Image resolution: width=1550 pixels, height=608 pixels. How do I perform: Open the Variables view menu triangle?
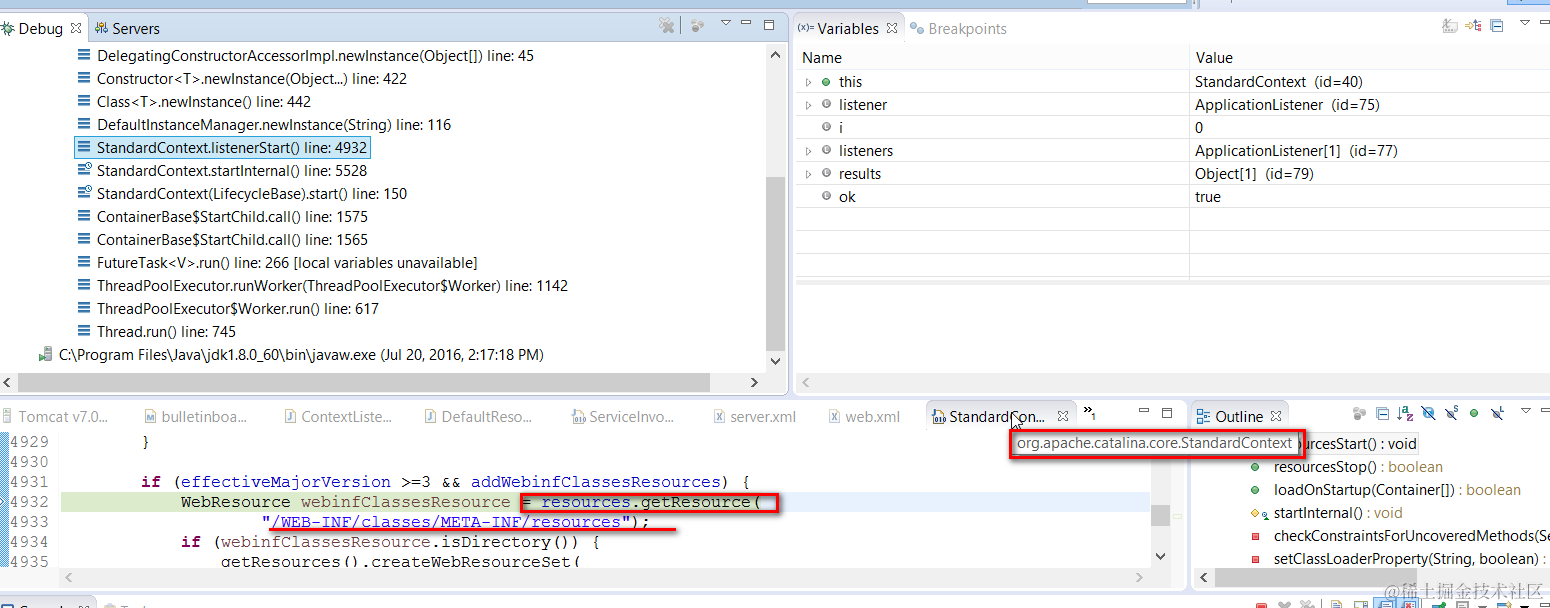1525,22
